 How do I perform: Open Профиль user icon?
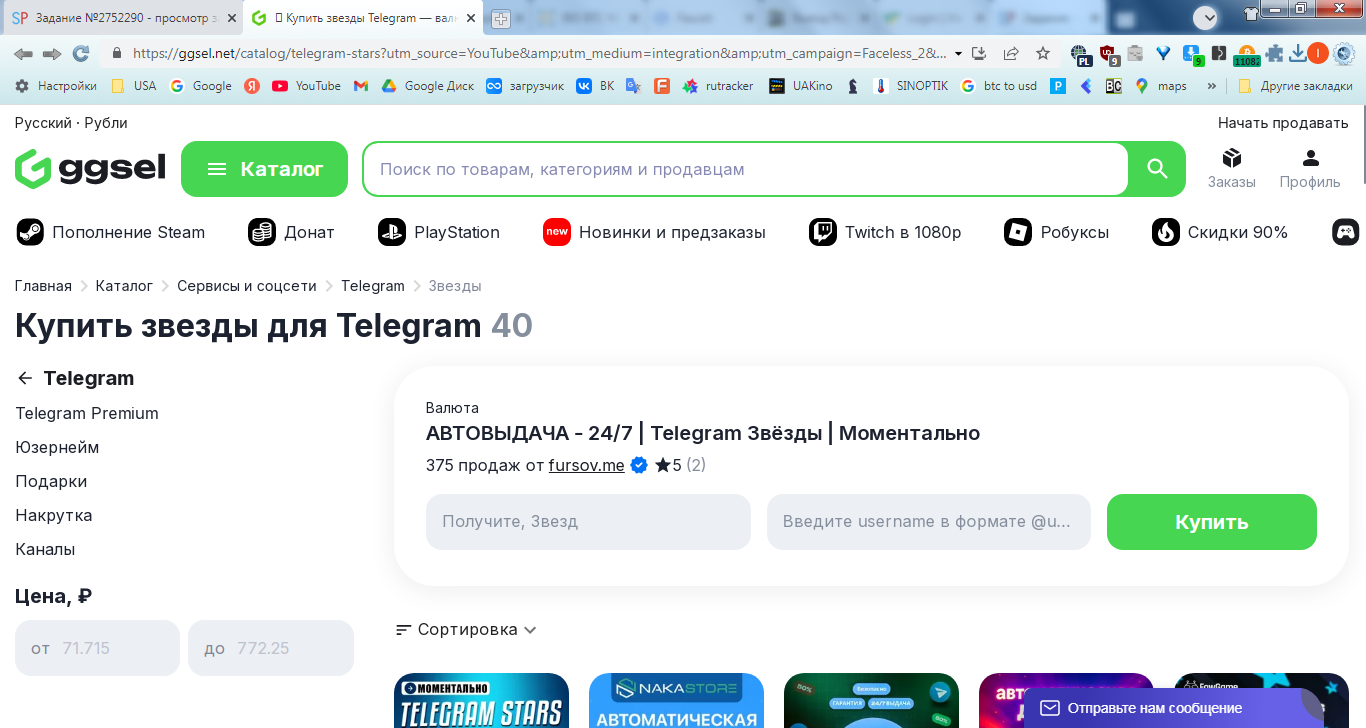[x=1310, y=168]
